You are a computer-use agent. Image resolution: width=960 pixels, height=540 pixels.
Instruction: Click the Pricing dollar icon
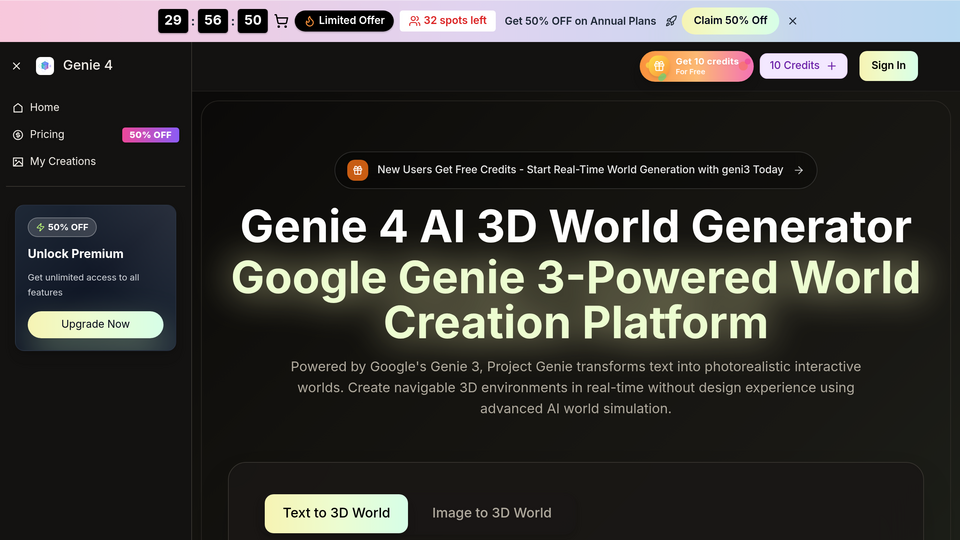(x=18, y=135)
